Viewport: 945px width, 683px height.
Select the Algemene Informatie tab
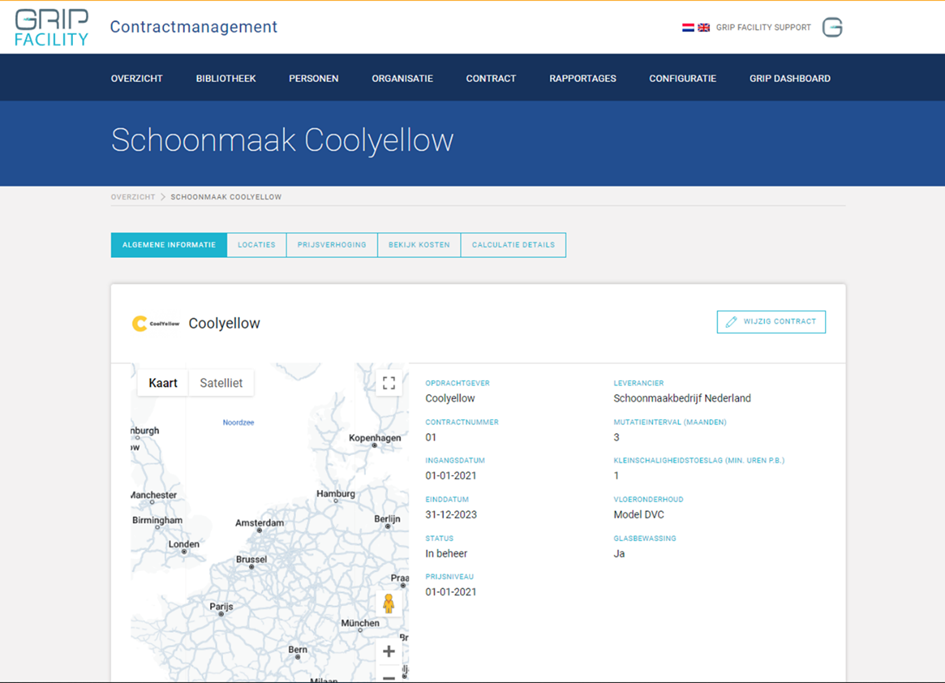point(169,245)
